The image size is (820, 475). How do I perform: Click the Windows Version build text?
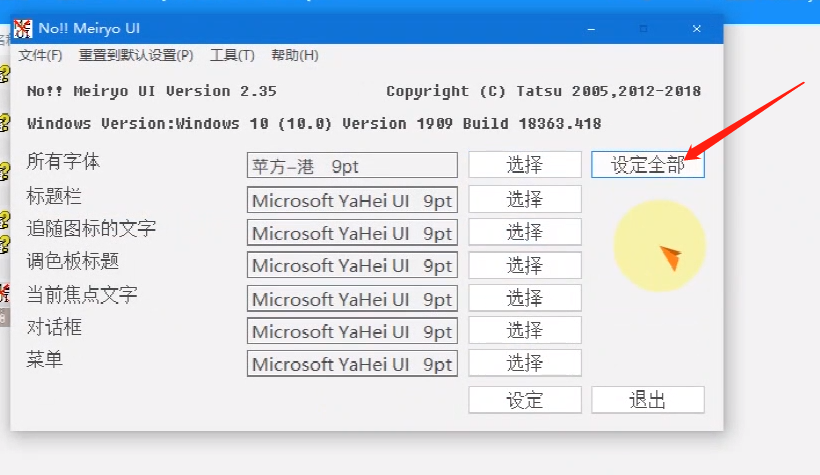click(x=314, y=123)
